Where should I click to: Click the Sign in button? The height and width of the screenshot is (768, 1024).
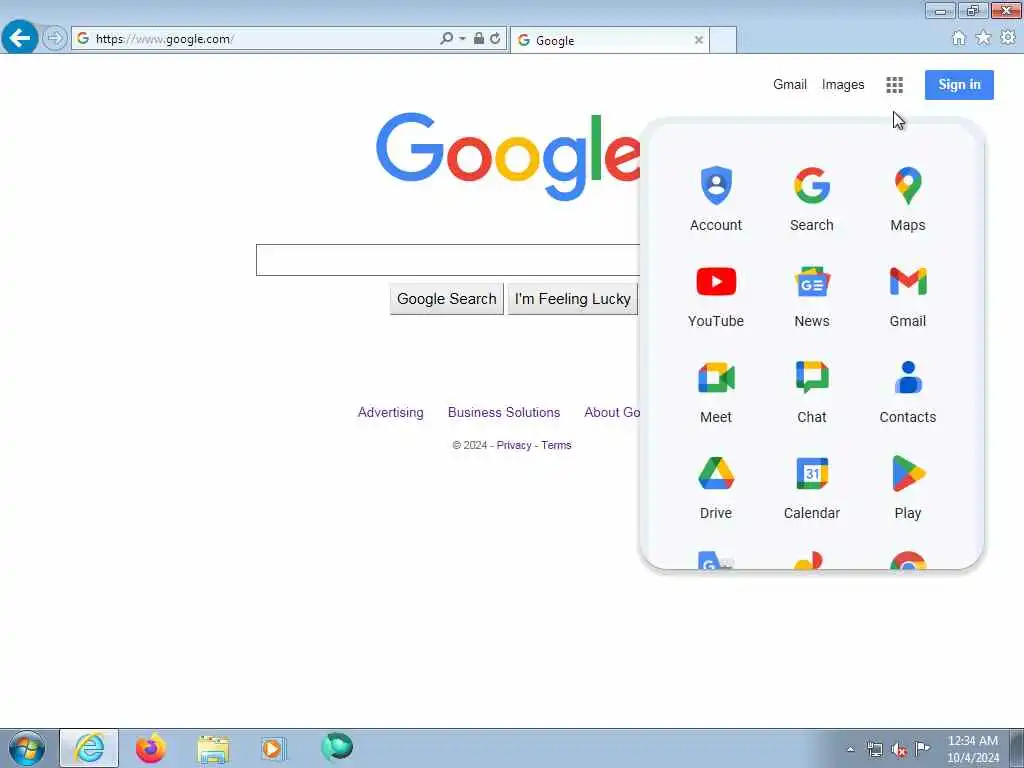coord(959,85)
